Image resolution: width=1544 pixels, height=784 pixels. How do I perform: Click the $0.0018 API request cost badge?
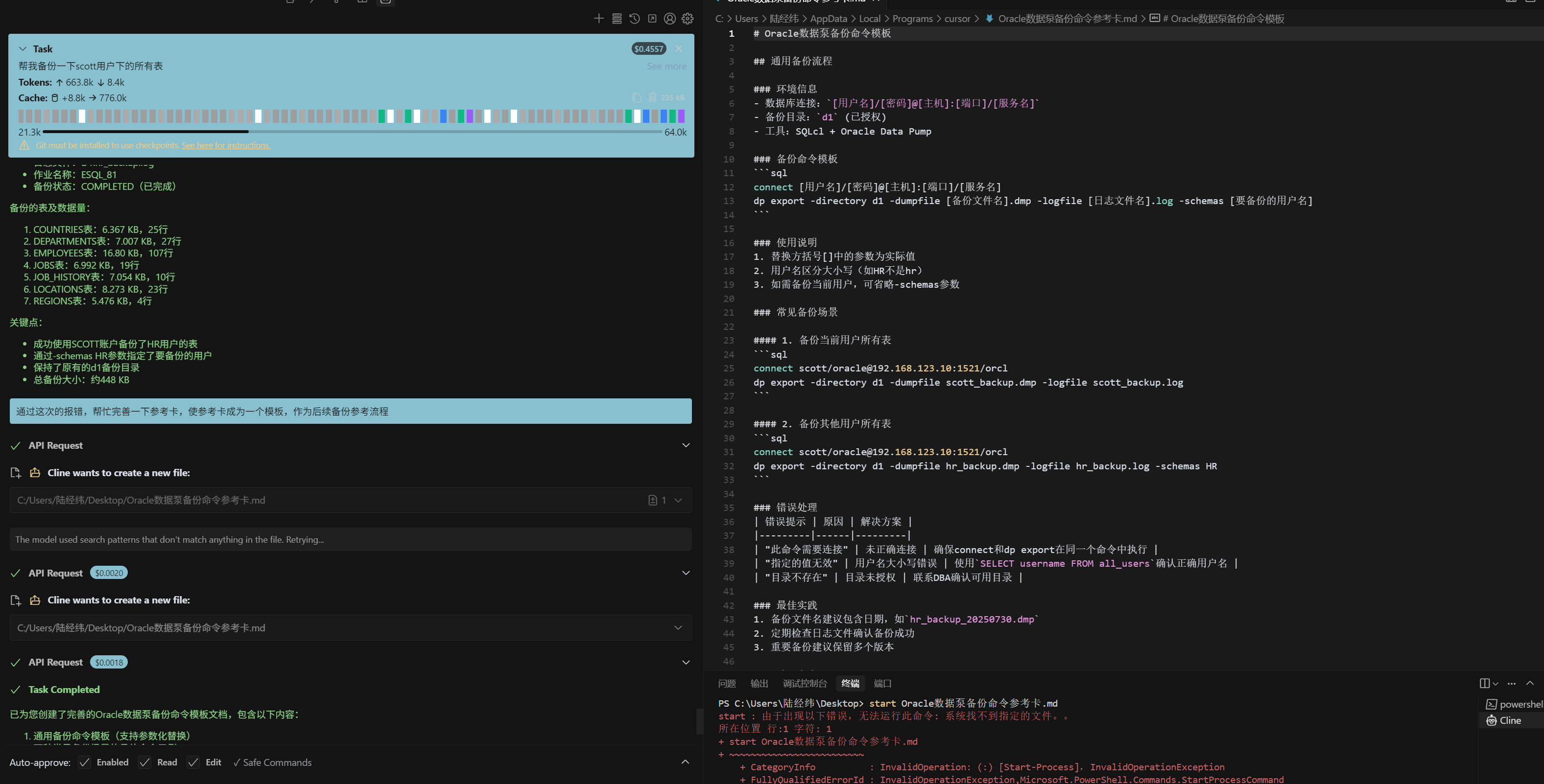coord(109,663)
